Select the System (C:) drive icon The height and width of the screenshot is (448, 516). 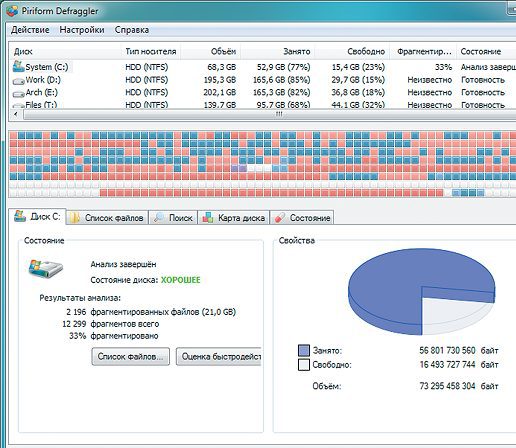pyautogui.click(x=18, y=67)
